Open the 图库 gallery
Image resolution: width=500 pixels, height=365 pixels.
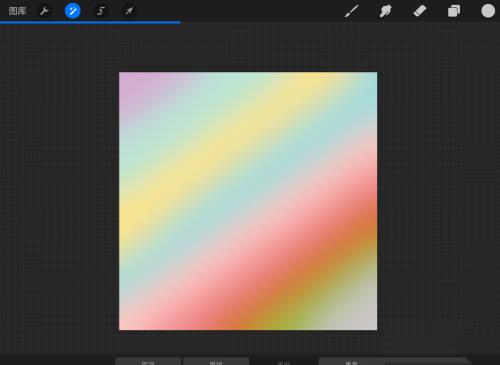pos(17,11)
